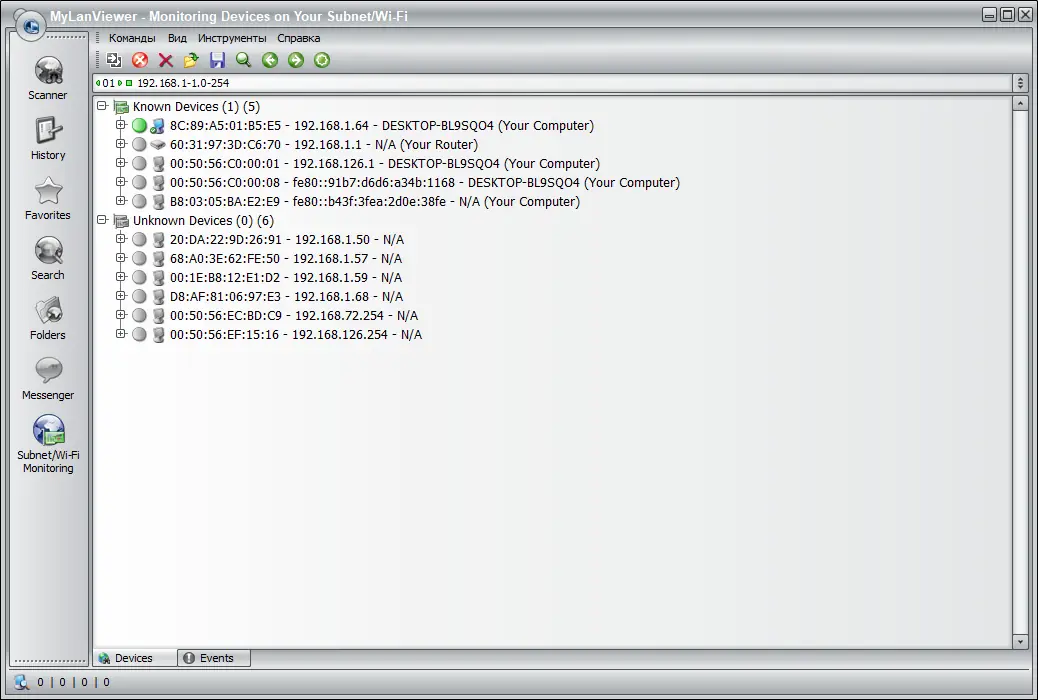Expand the 8C:89:A5:01:B5:E5 device node

click(x=120, y=125)
